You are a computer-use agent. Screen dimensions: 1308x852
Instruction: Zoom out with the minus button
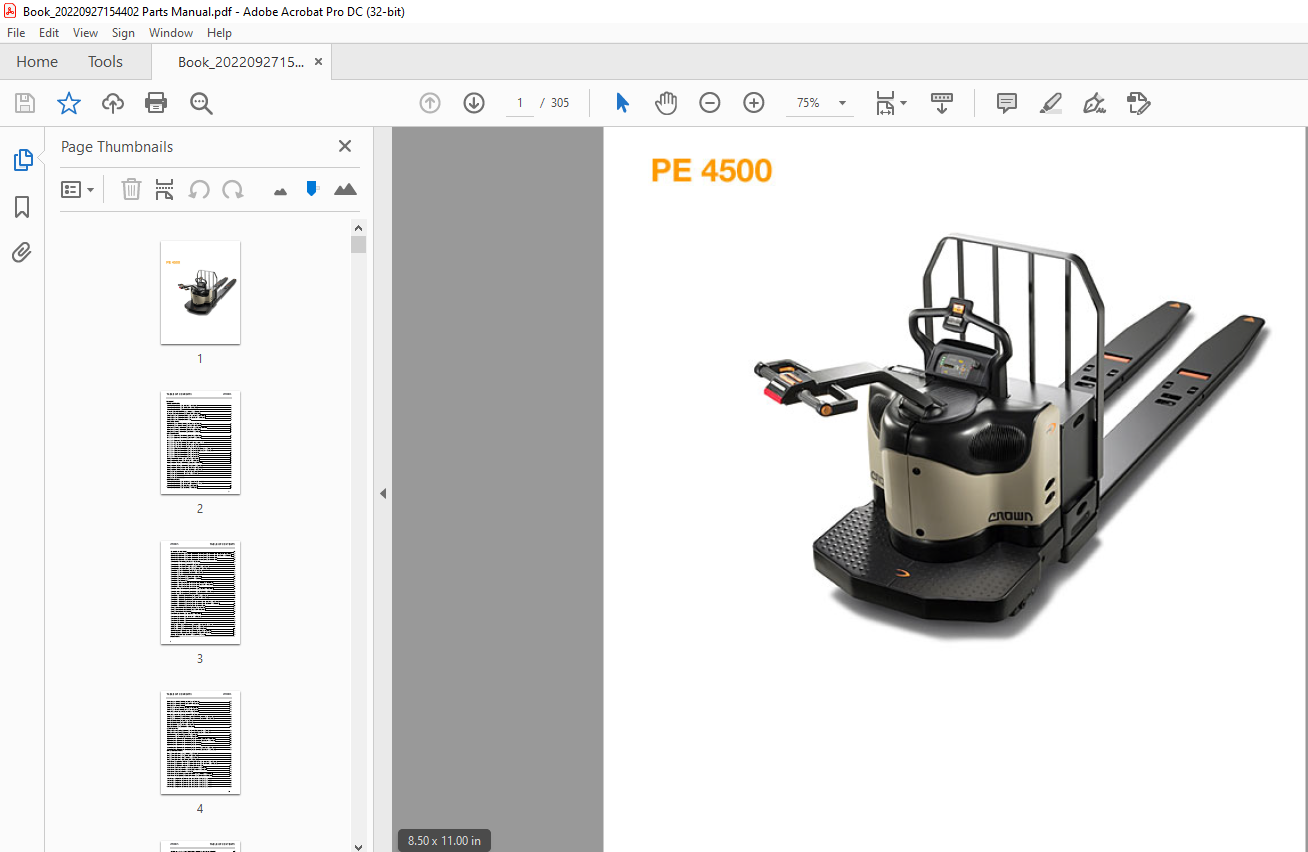pos(710,103)
